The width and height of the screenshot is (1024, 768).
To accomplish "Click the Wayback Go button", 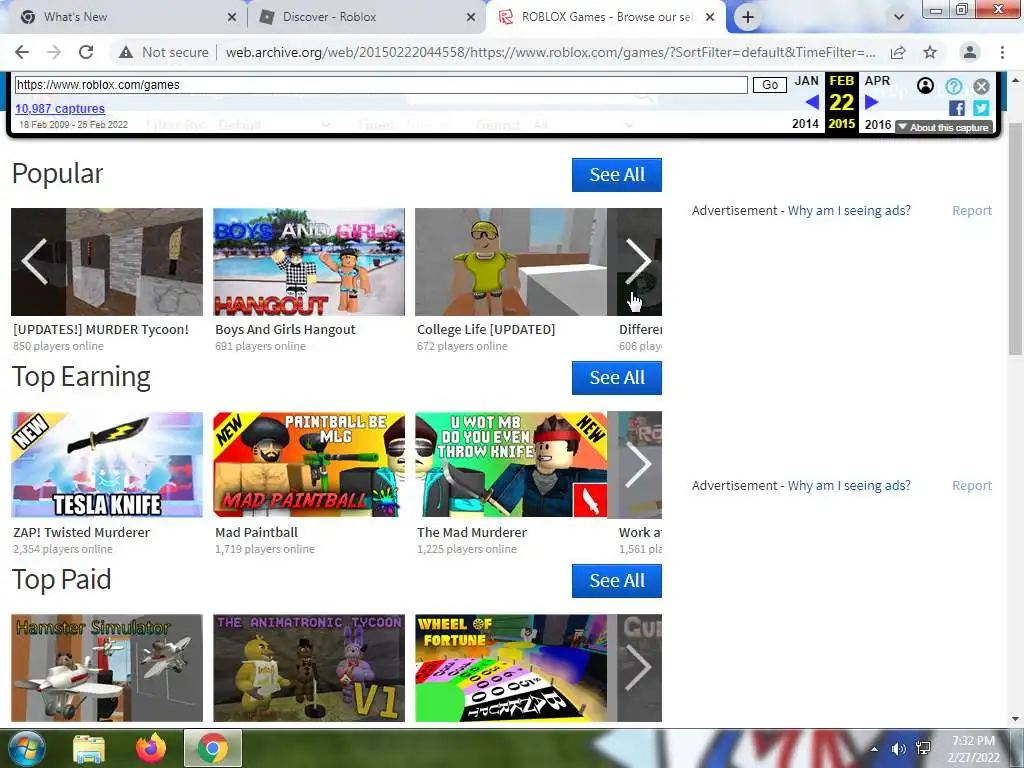I will 770,85.
